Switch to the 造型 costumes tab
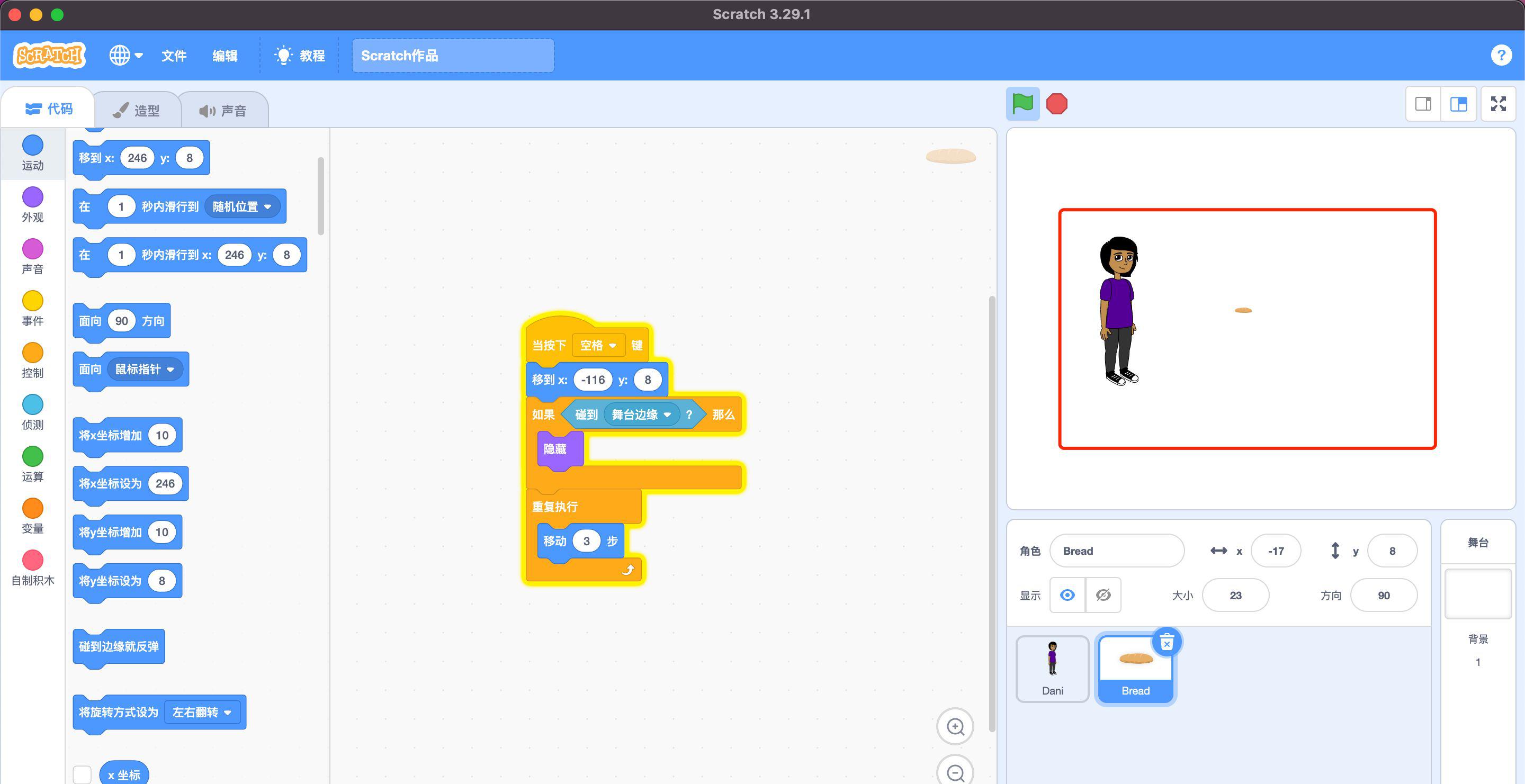Image resolution: width=1525 pixels, height=784 pixels. [137, 111]
